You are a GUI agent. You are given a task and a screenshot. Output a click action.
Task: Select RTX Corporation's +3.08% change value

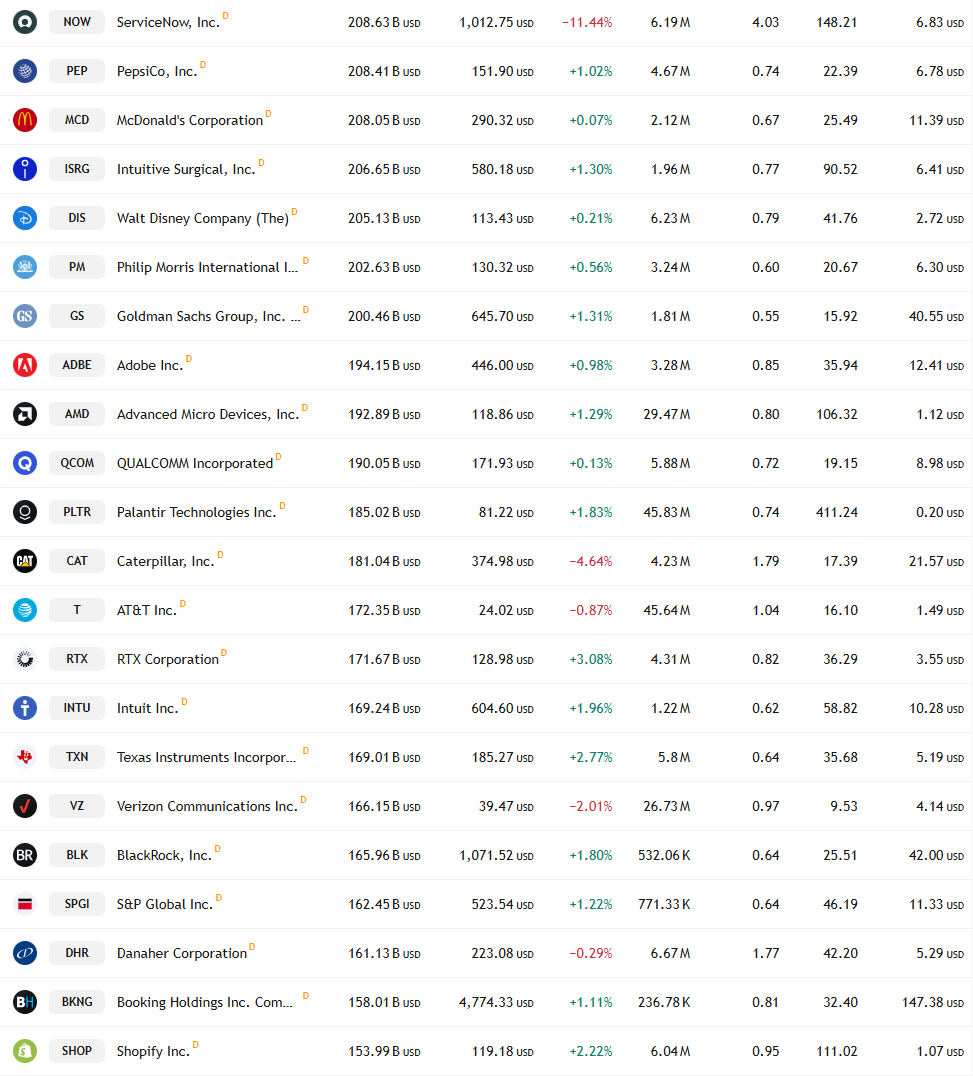(x=590, y=659)
